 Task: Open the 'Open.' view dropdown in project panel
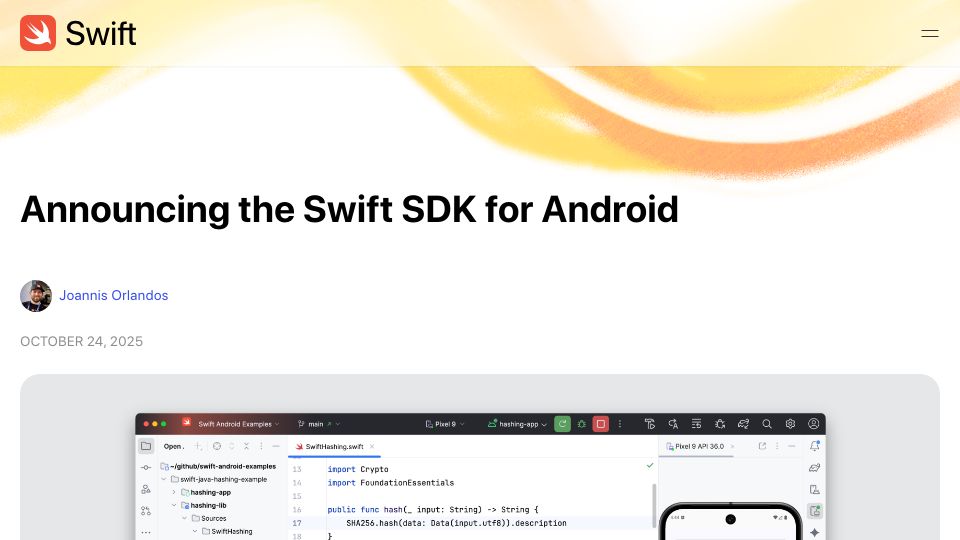tap(174, 446)
